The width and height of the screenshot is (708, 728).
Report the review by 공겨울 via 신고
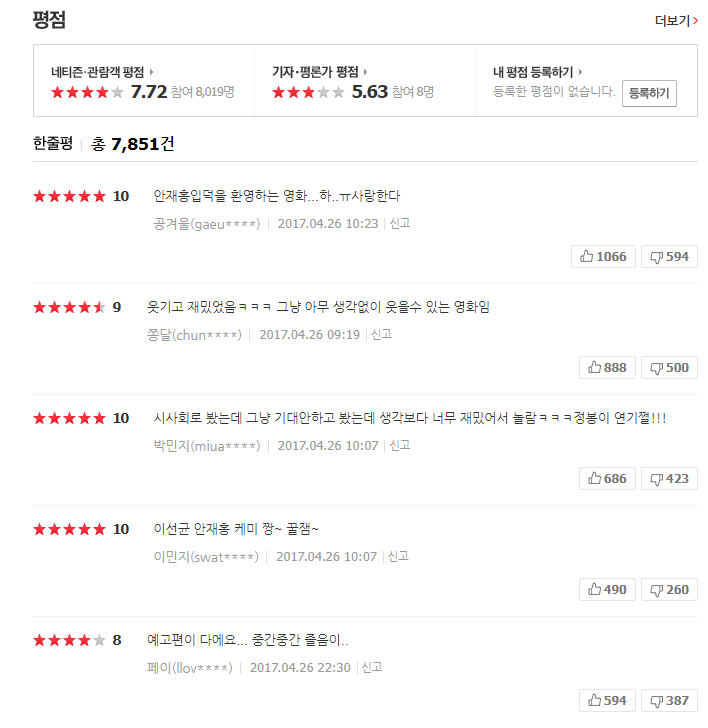pyautogui.click(x=399, y=224)
